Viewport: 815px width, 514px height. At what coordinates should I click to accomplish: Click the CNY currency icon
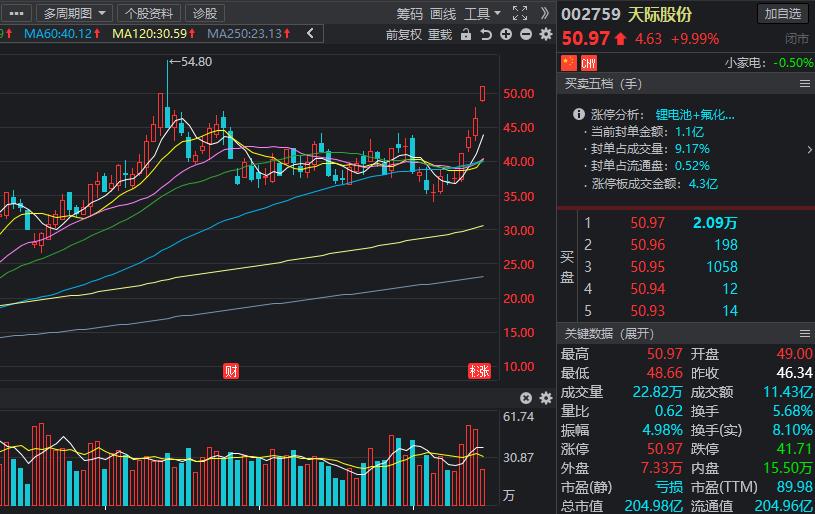pos(588,63)
